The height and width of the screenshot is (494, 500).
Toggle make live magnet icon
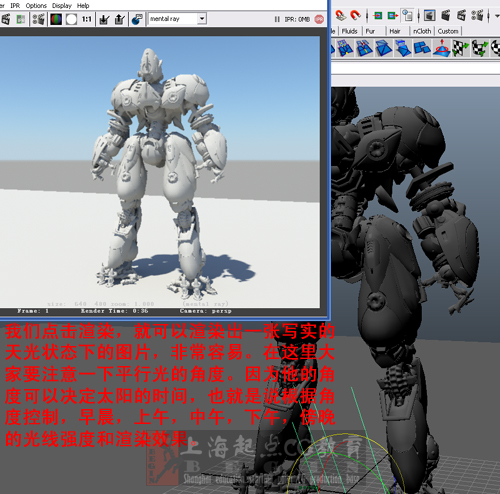click(x=356, y=15)
